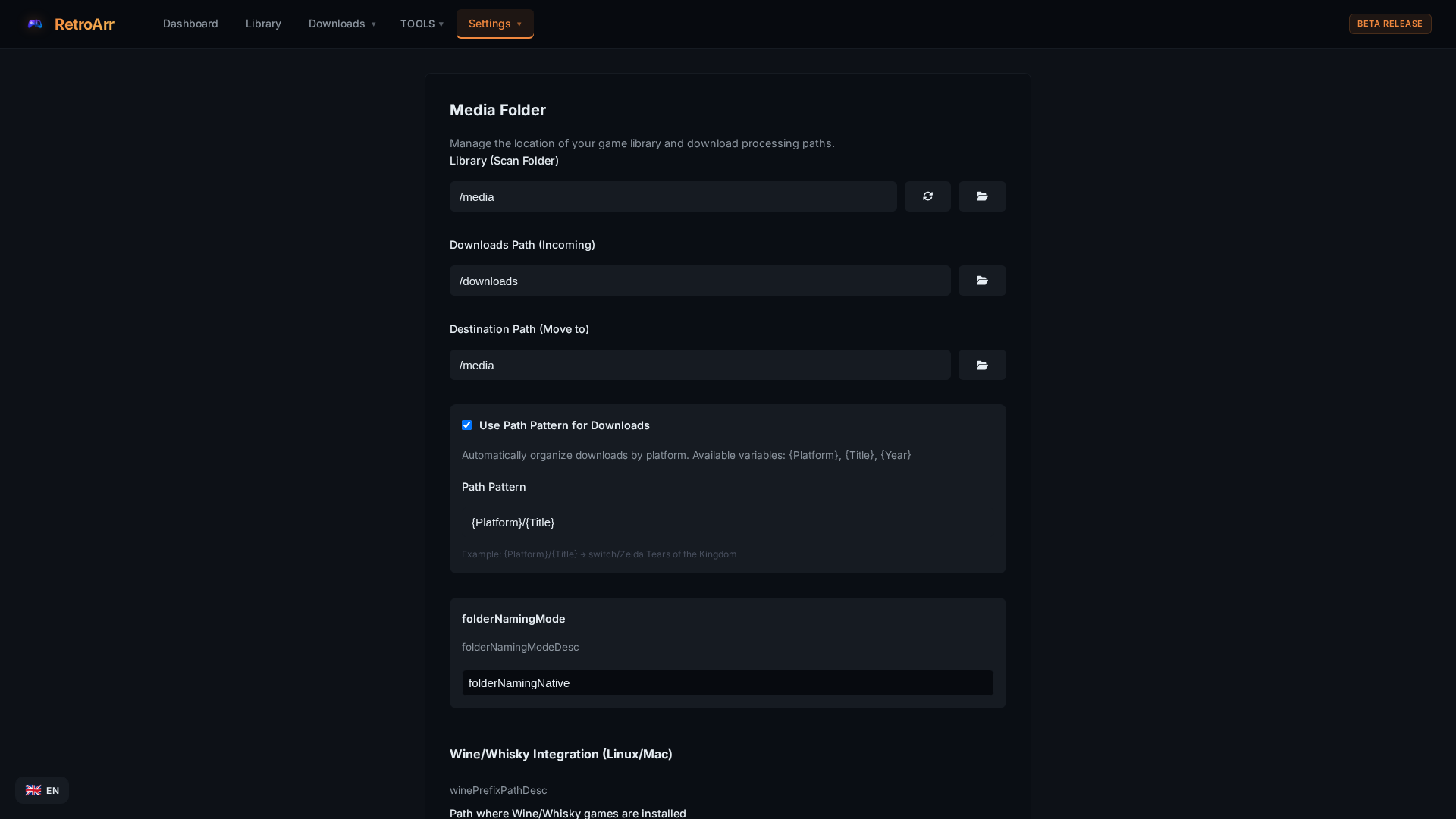Focus the Downloads Path input field
The height and width of the screenshot is (819, 1456).
[699, 281]
